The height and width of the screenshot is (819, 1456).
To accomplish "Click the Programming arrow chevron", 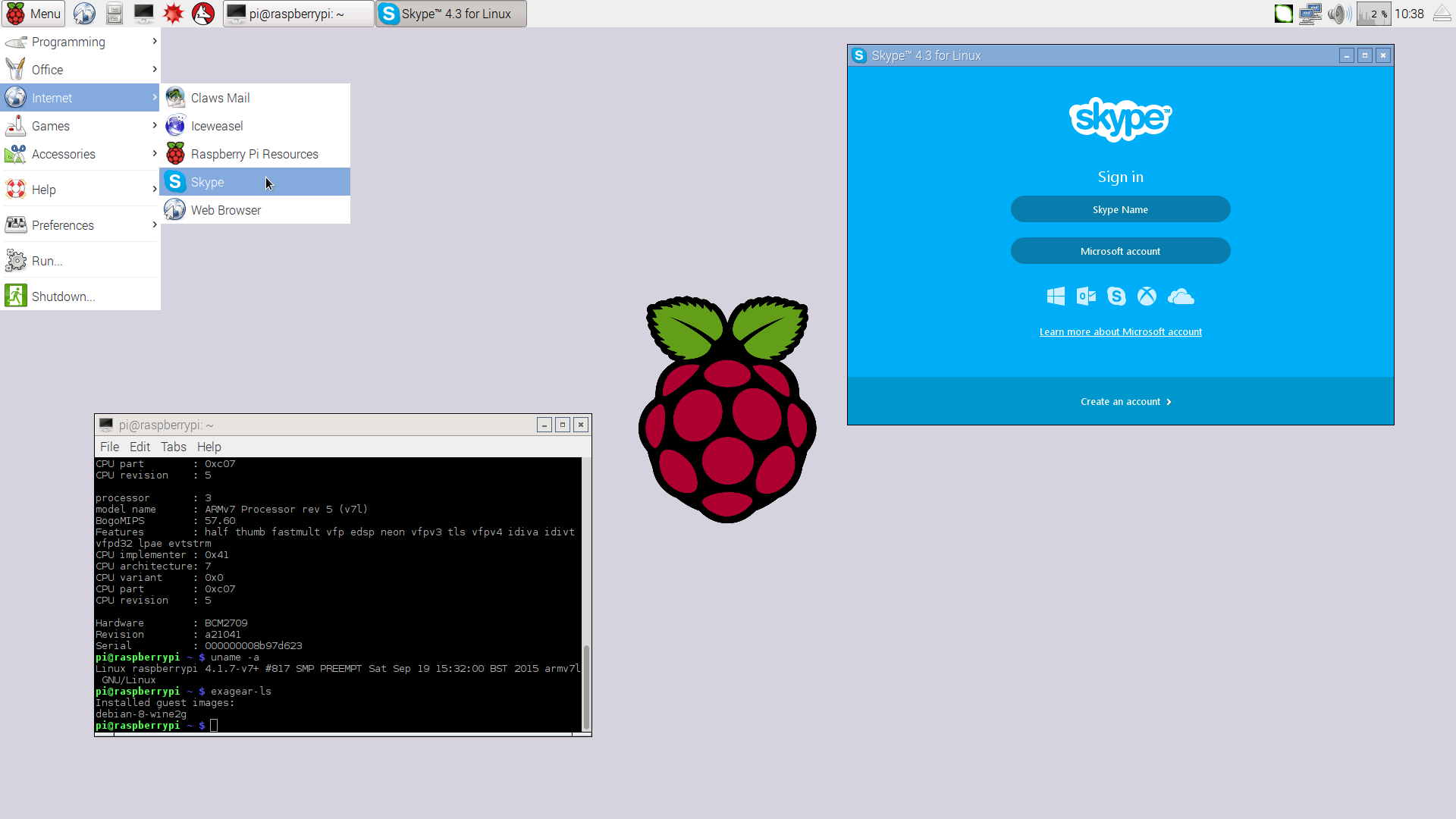I will tap(155, 41).
